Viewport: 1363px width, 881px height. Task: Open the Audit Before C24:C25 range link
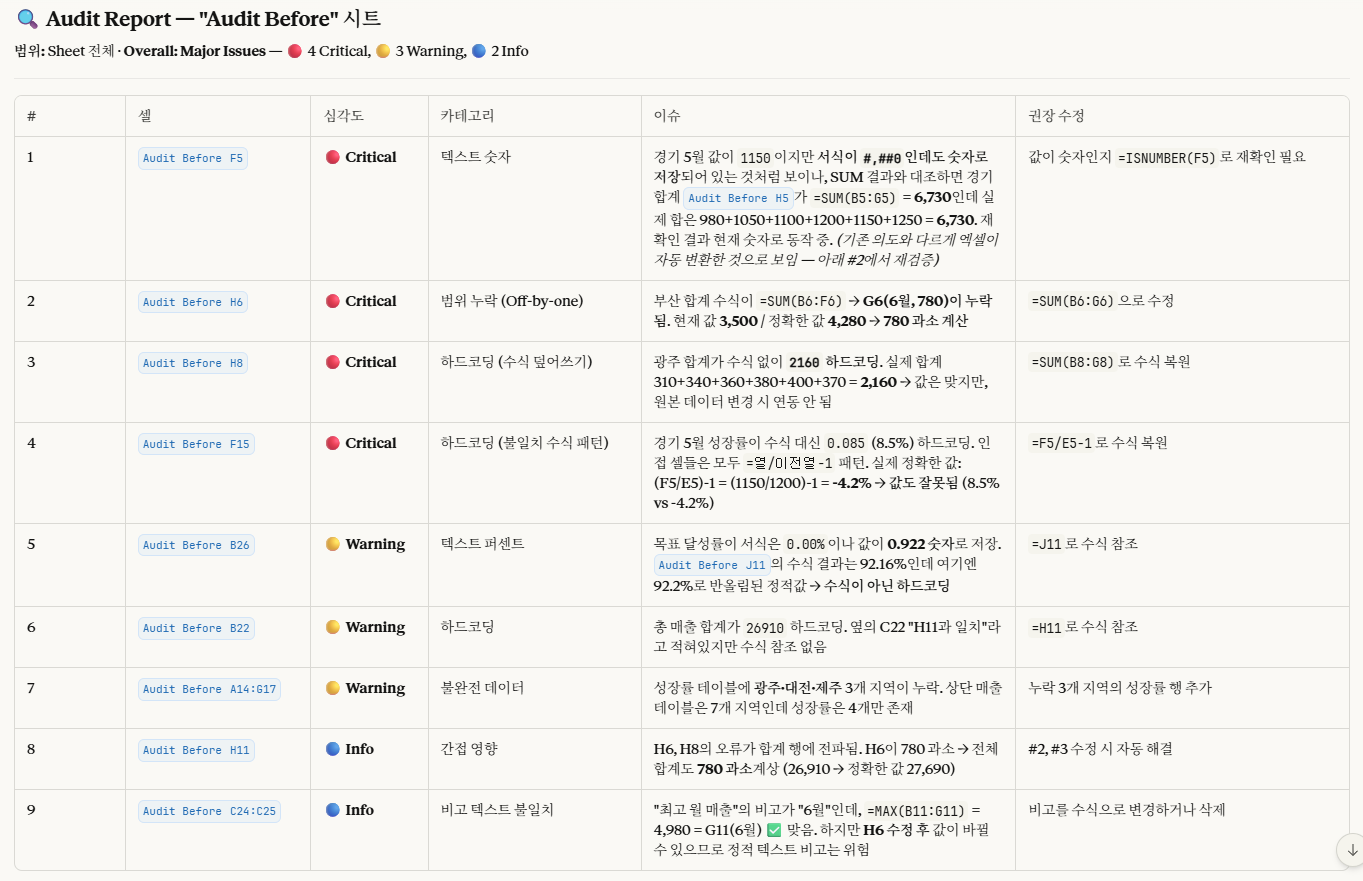coord(210,811)
